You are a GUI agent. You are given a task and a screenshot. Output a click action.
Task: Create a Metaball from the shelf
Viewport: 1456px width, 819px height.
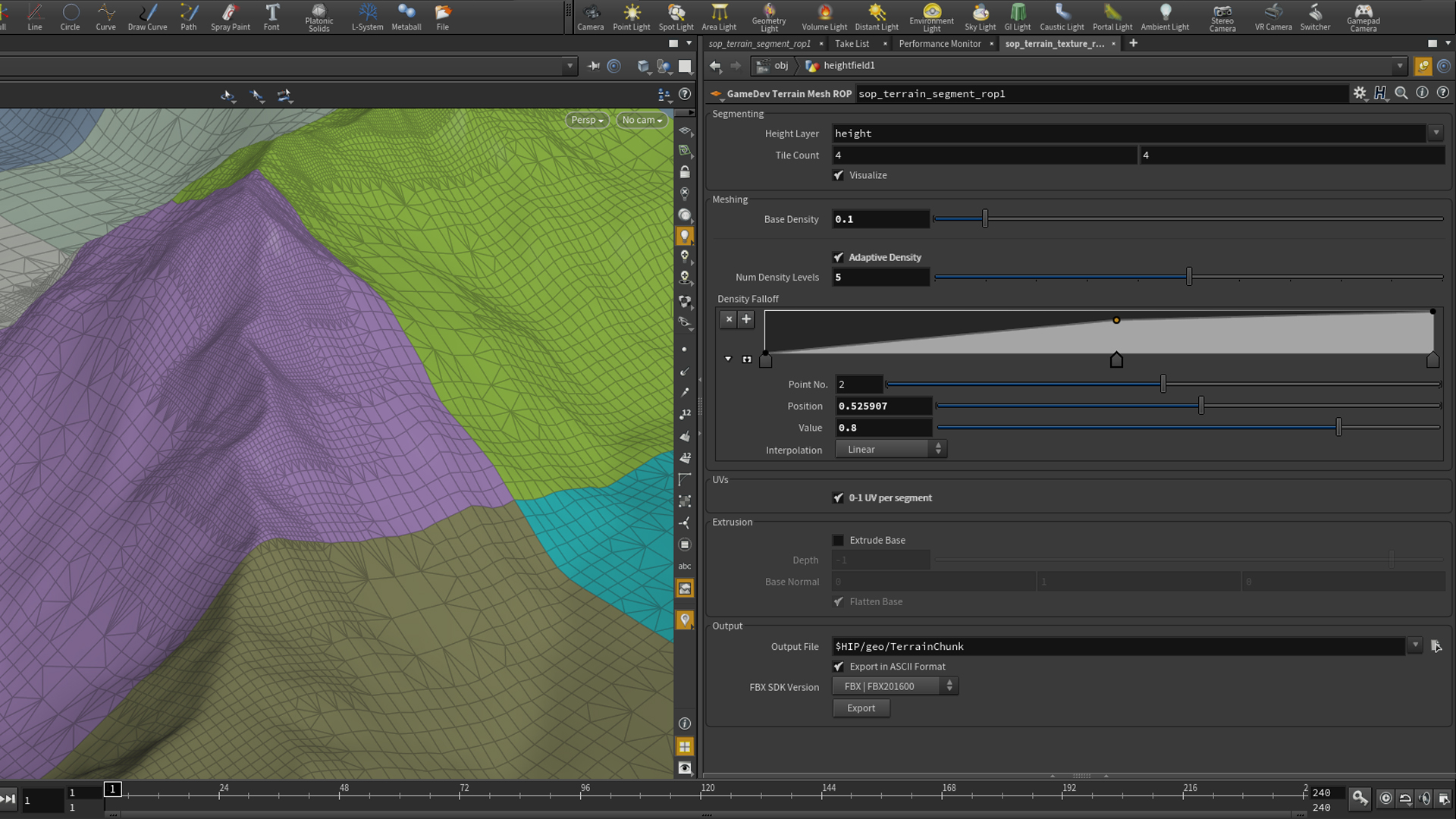(x=406, y=17)
